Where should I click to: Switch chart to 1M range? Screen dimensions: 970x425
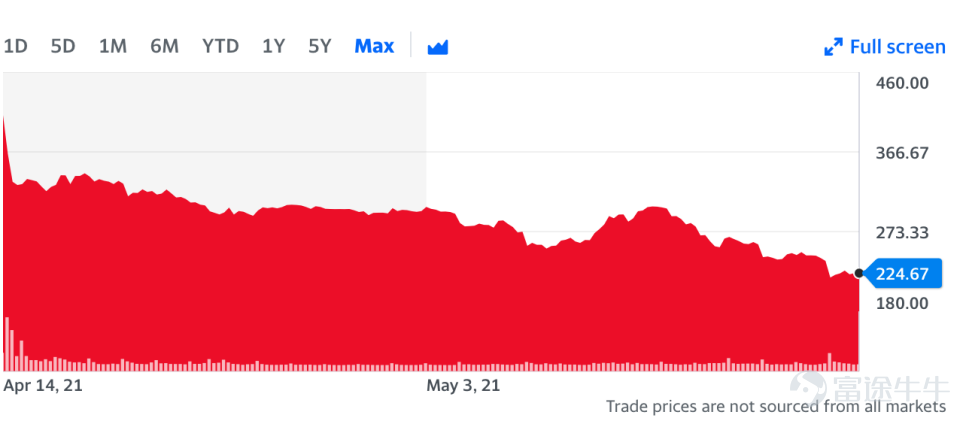pos(113,46)
